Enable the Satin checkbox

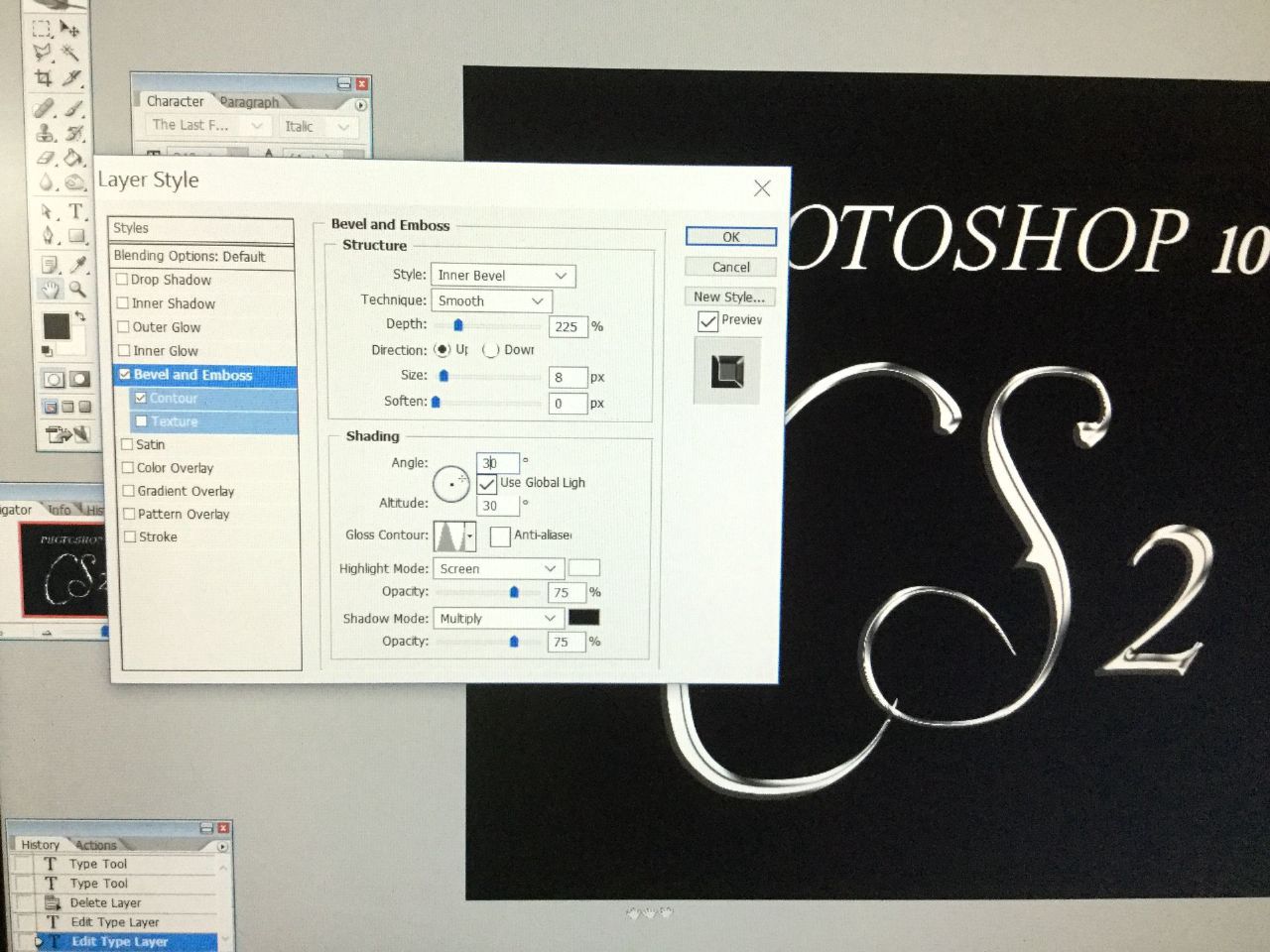[x=127, y=444]
